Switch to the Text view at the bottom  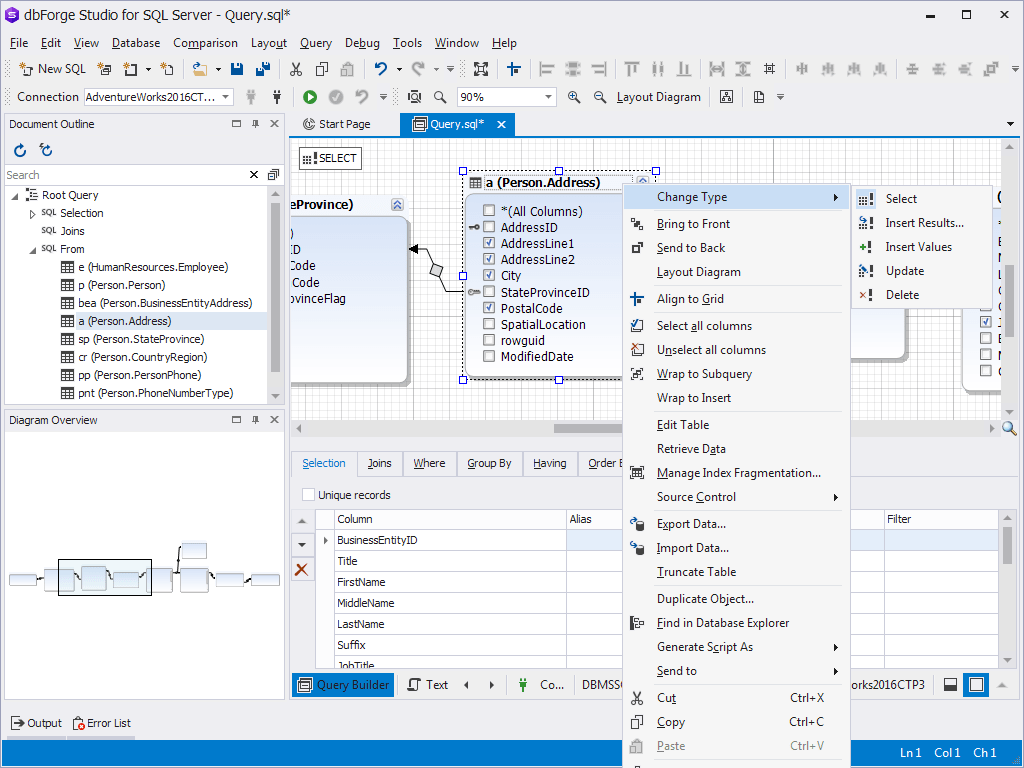(x=436, y=684)
